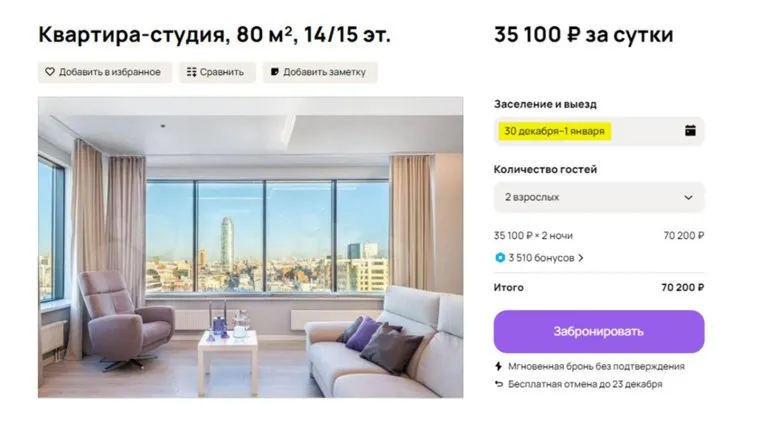The width and height of the screenshot is (760, 423).
Task: Click the blue bonus icon
Action: click(500, 258)
